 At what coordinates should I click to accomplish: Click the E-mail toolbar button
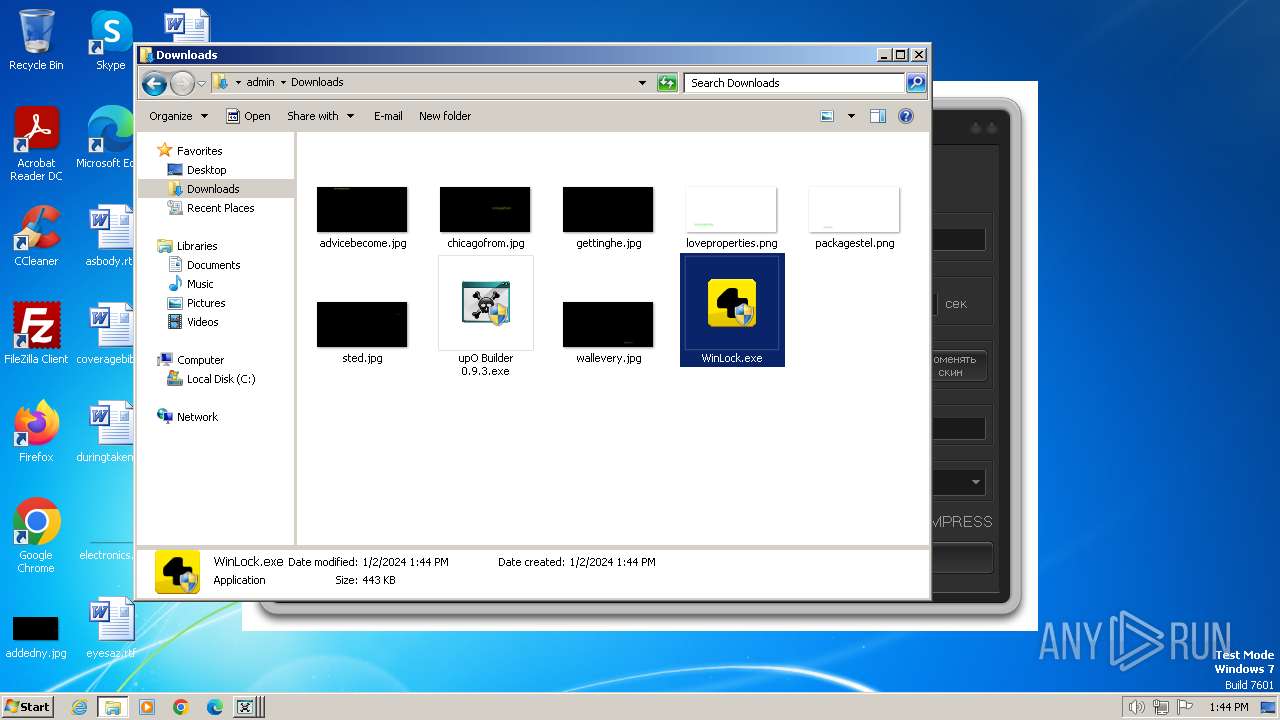388,116
